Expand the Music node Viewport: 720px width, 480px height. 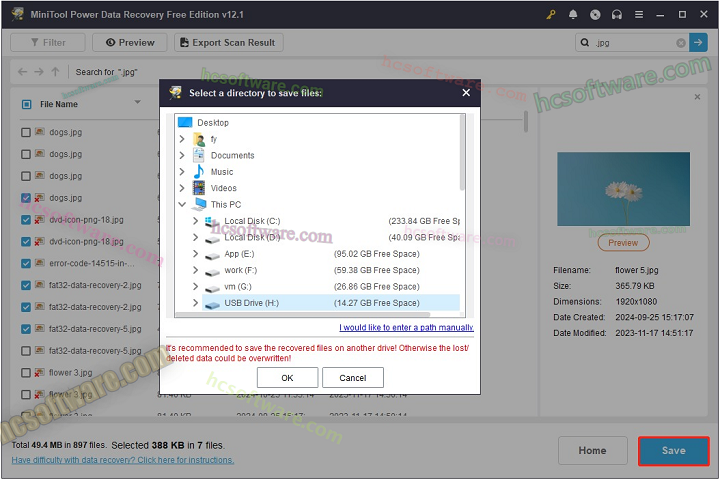pos(182,172)
